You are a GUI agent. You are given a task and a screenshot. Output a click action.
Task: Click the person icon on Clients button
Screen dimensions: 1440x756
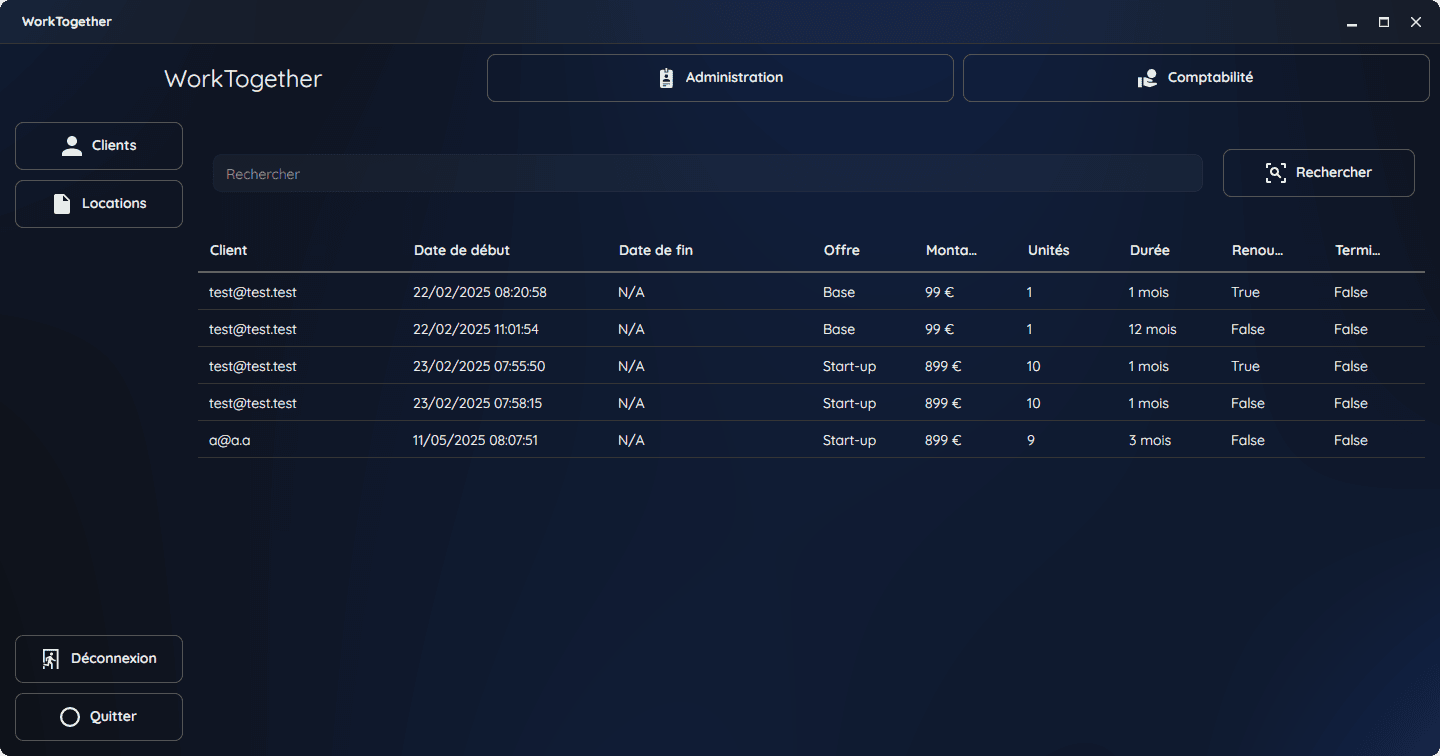(x=72, y=146)
